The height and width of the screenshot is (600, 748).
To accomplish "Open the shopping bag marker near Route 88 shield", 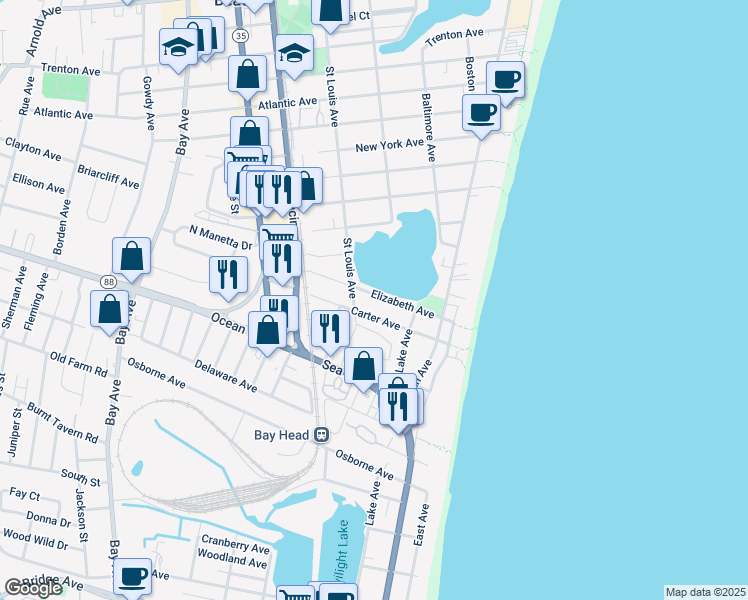I will (x=131, y=258).
